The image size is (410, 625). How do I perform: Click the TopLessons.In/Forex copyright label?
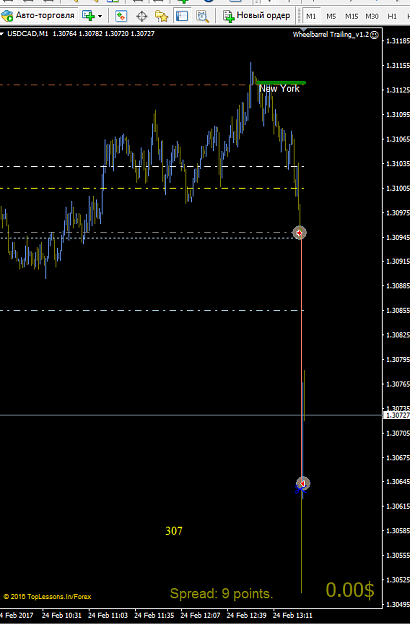(47, 597)
